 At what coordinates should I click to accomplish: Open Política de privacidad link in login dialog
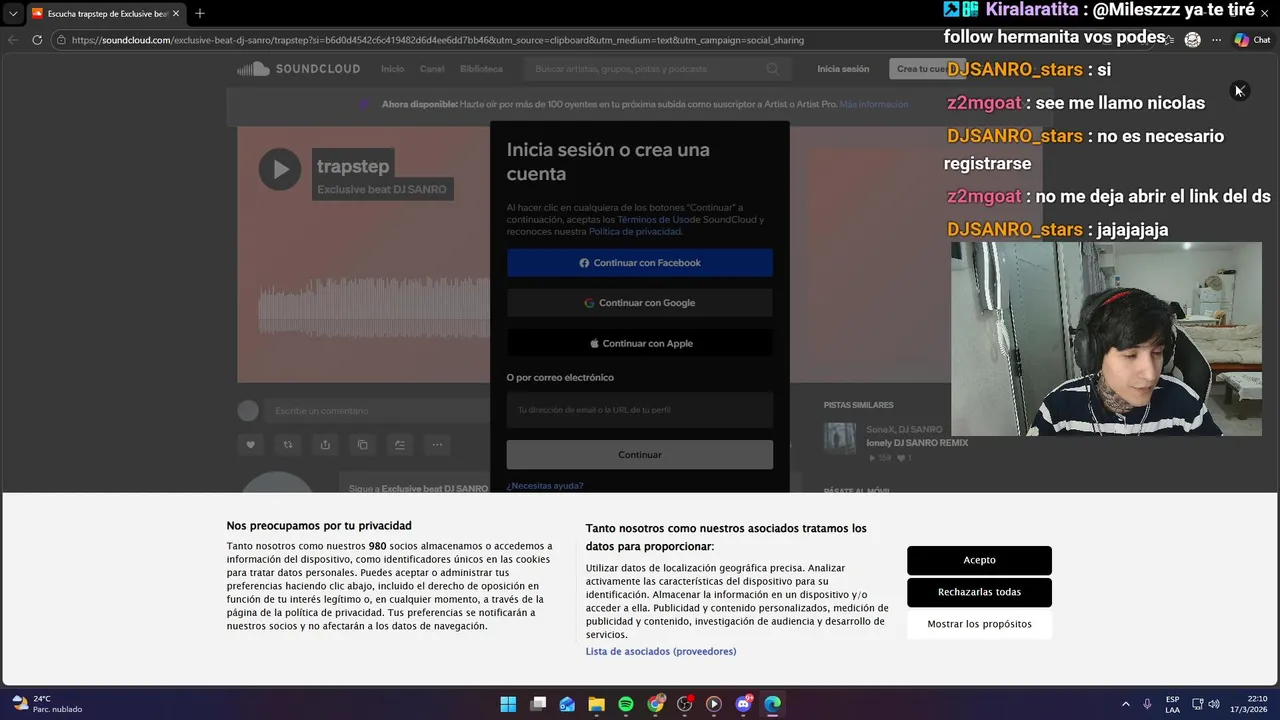[x=635, y=231]
